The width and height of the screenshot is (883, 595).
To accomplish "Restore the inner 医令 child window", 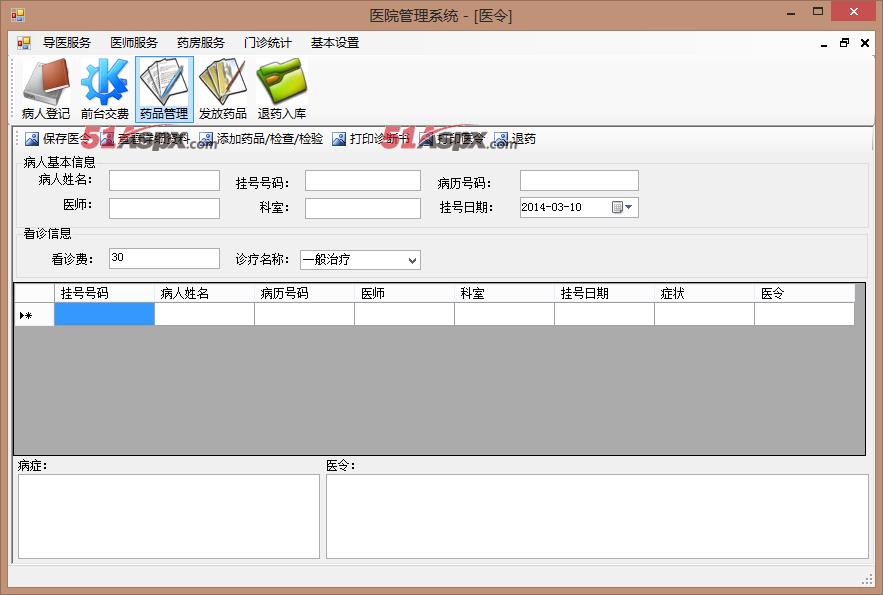I will point(844,43).
